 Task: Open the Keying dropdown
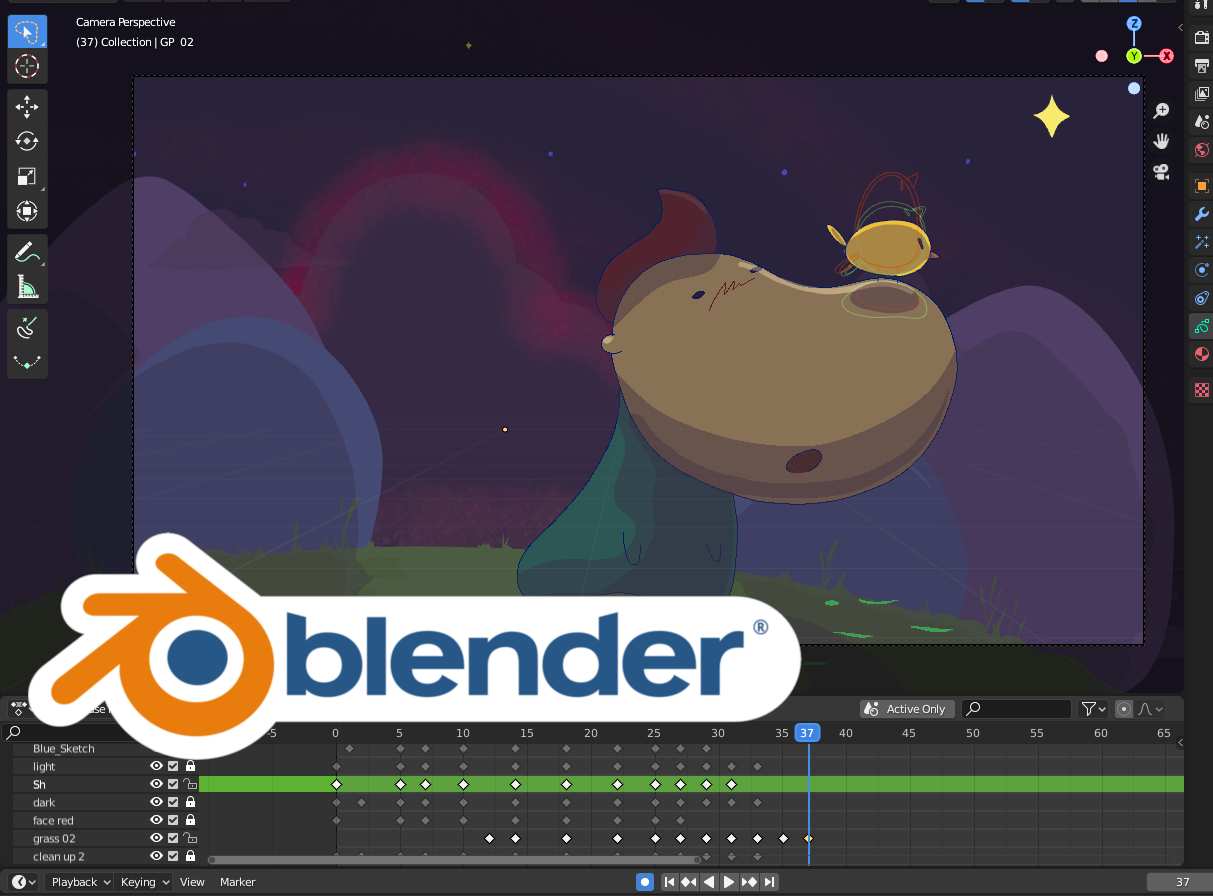tap(144, 882)
